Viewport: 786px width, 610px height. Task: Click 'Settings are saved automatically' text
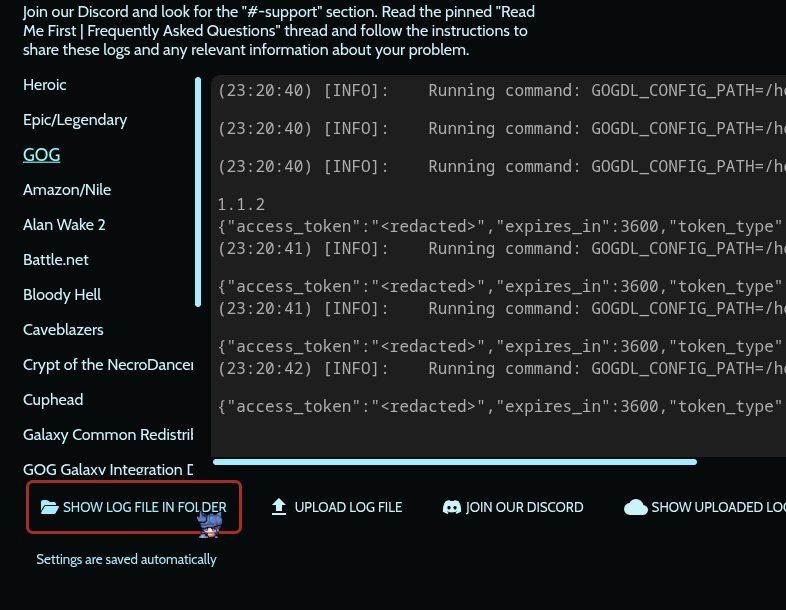(x=126, y=559)
